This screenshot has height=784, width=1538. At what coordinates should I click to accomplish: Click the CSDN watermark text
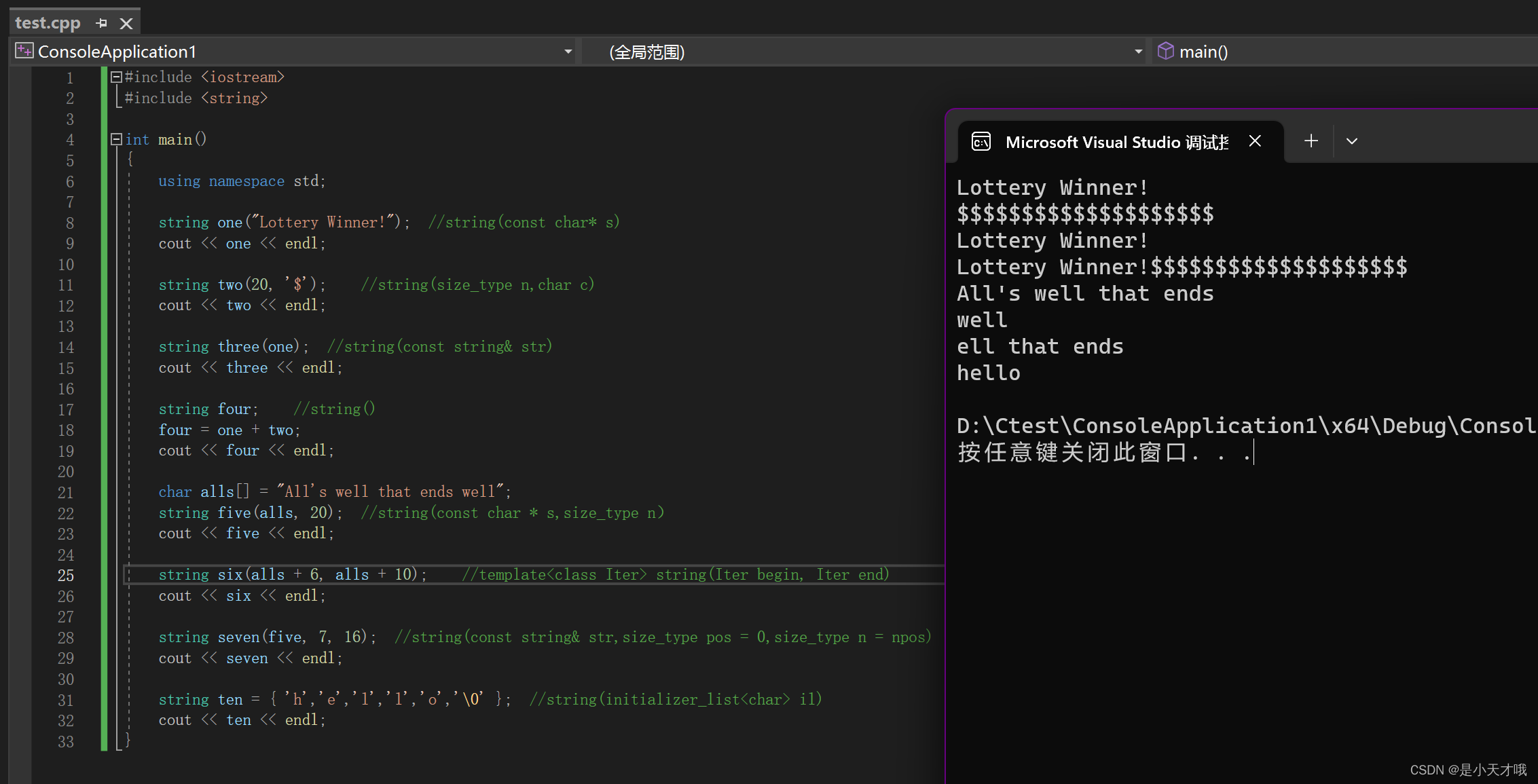pyautogui.click(x=1470, y=770)
